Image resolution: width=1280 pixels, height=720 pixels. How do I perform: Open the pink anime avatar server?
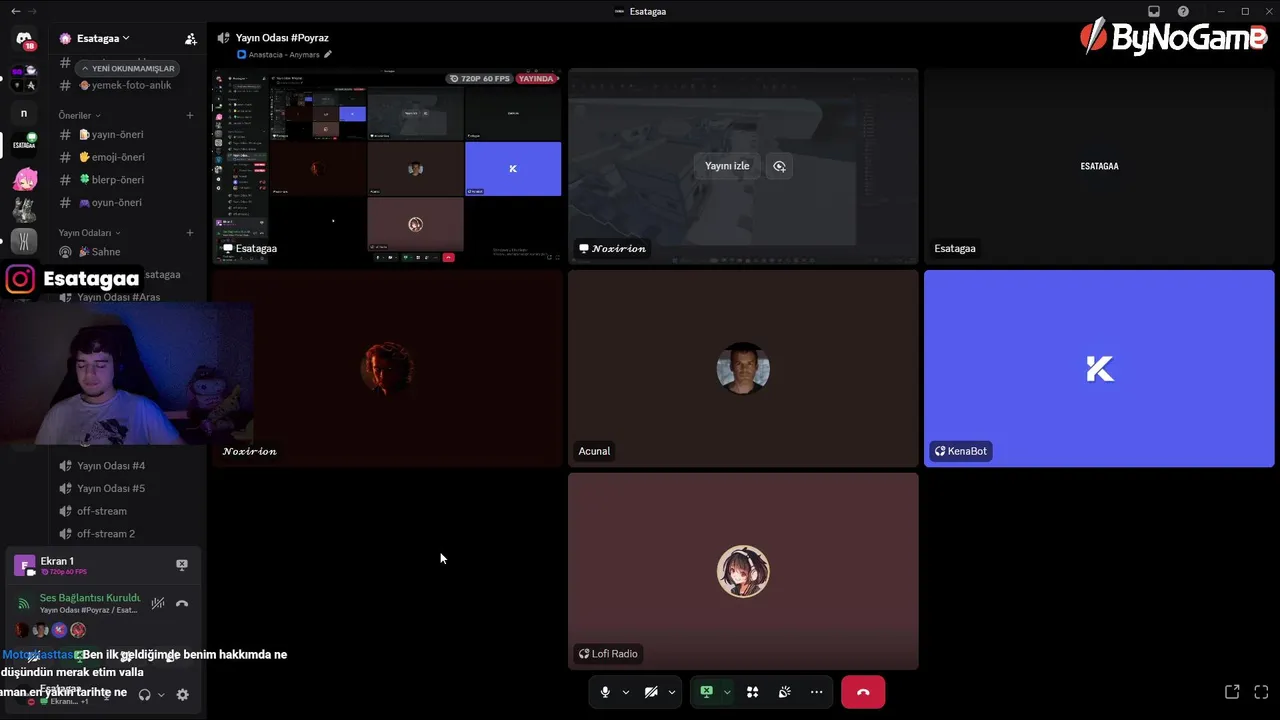pyautogui.click(x=24, y=180)
